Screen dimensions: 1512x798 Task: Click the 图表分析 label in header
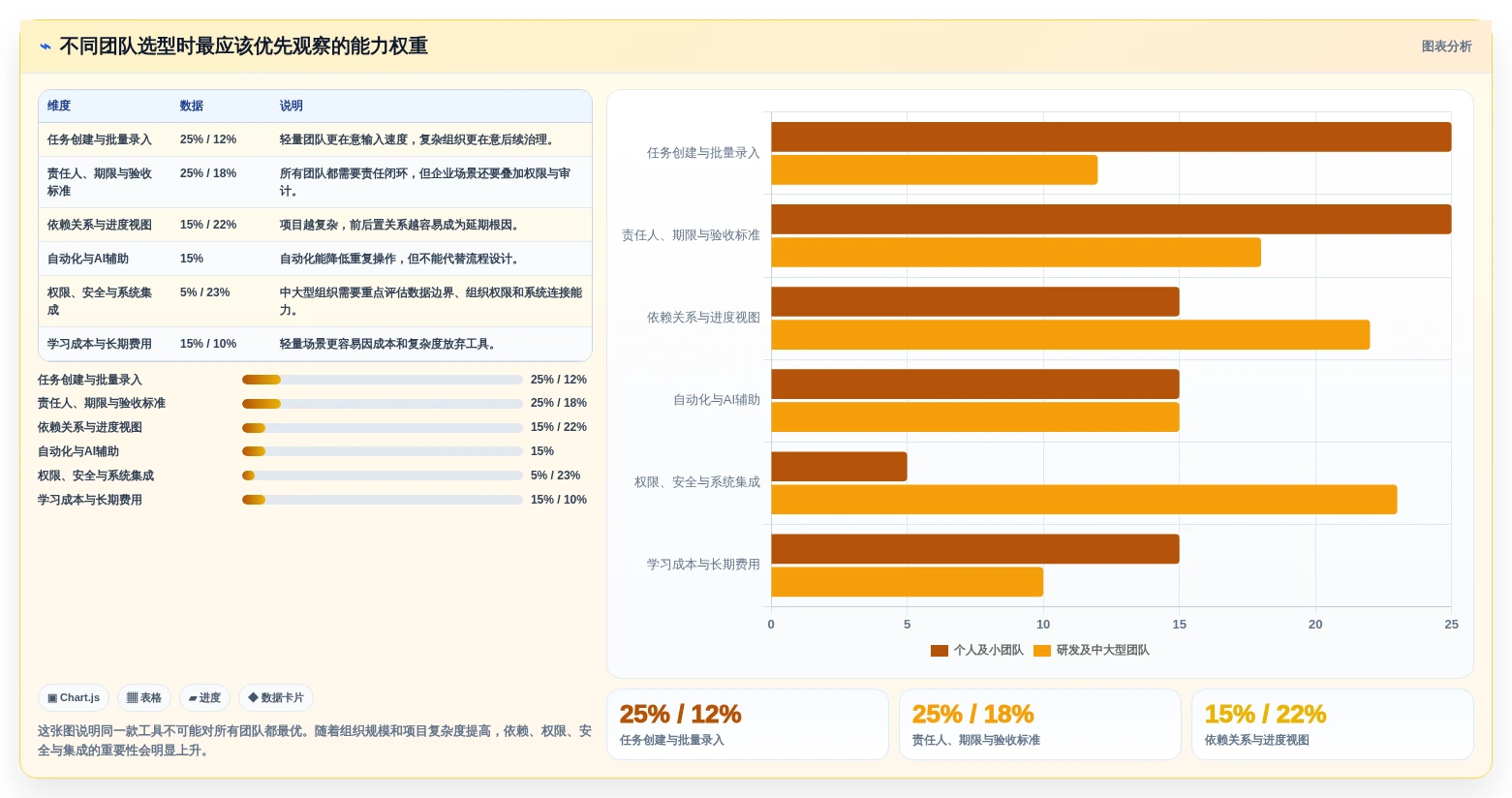pos(1446,46)
